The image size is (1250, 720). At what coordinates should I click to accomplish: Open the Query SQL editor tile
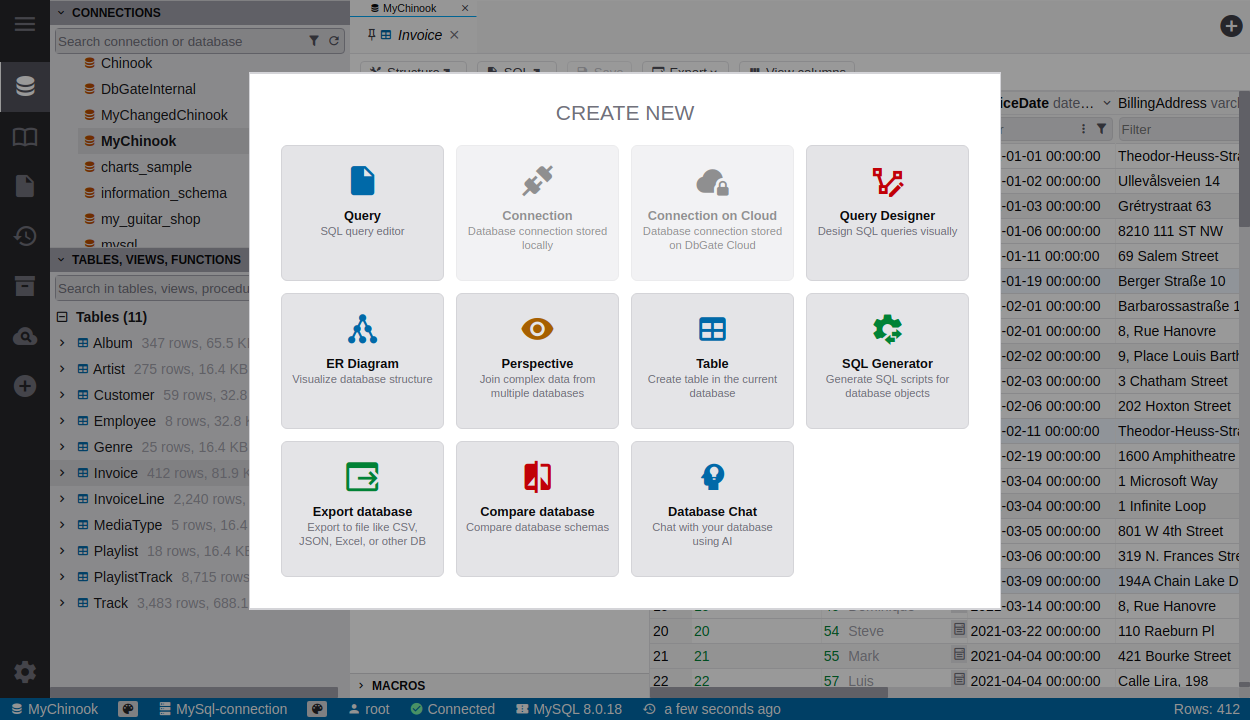pos(362,213)
